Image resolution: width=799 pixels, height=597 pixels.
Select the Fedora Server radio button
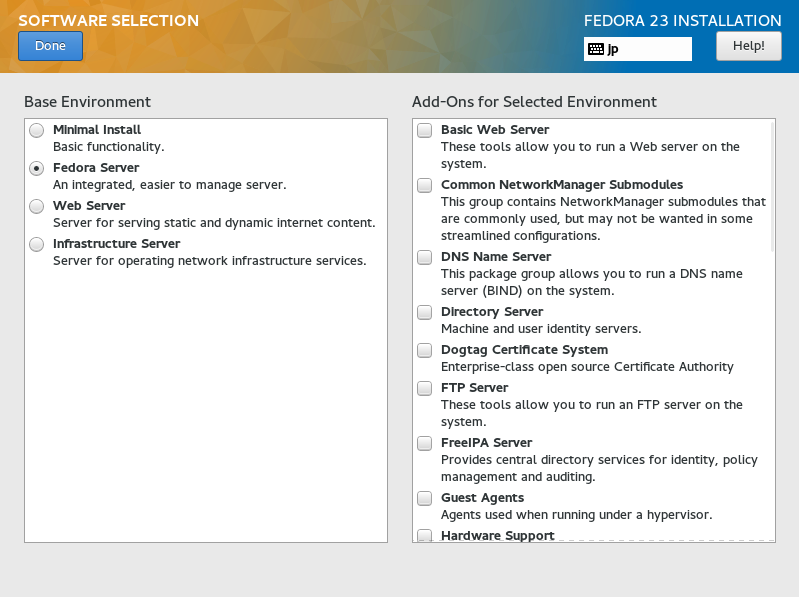tap(37, 169)
